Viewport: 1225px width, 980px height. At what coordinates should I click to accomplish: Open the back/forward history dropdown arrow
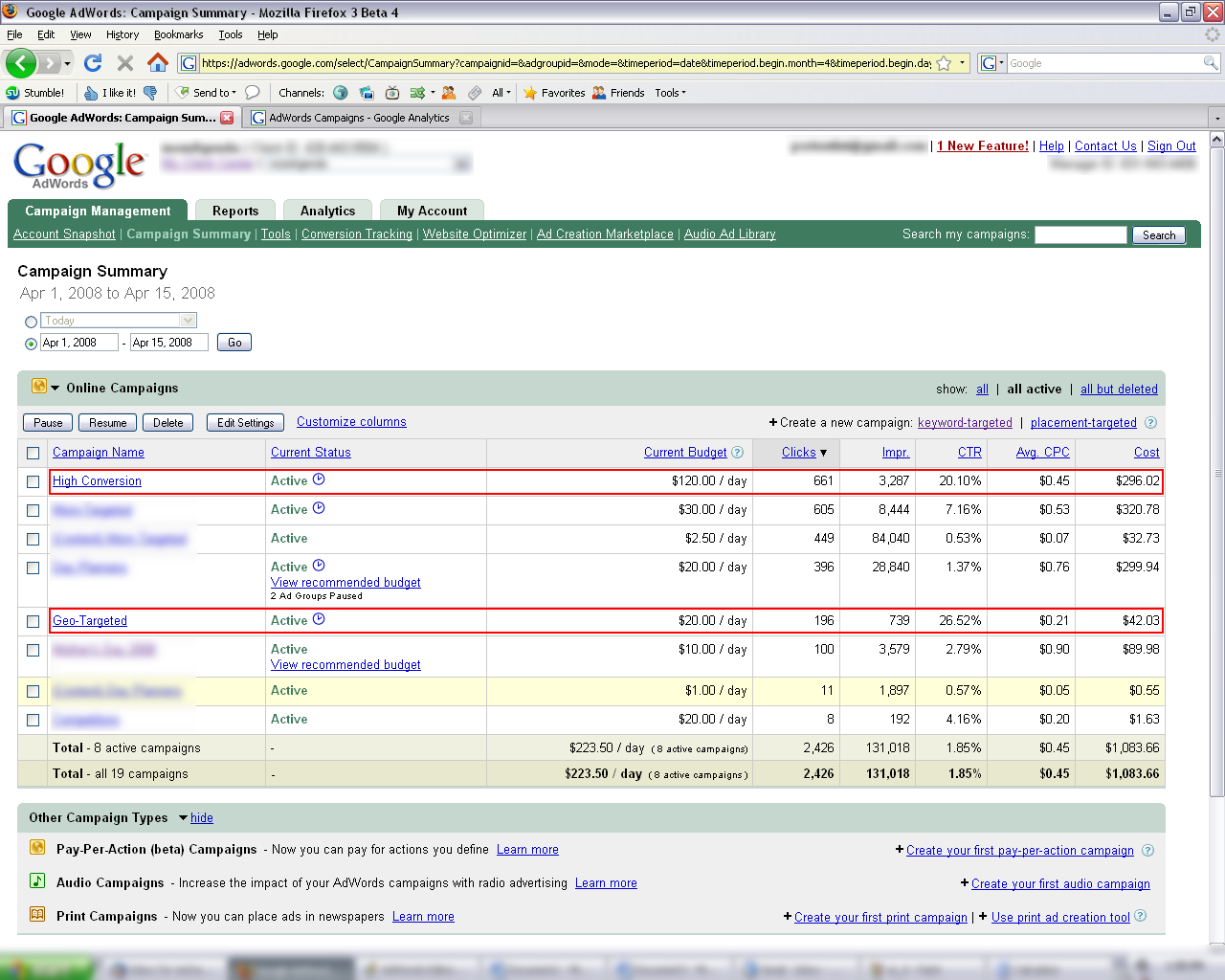[67, 64]
